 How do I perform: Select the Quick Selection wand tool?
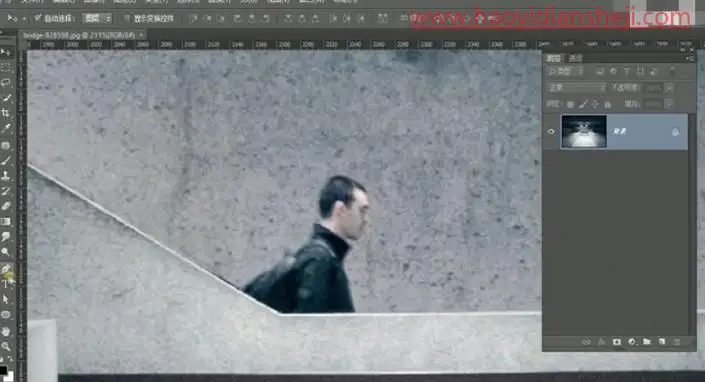(x=6, y=98)
